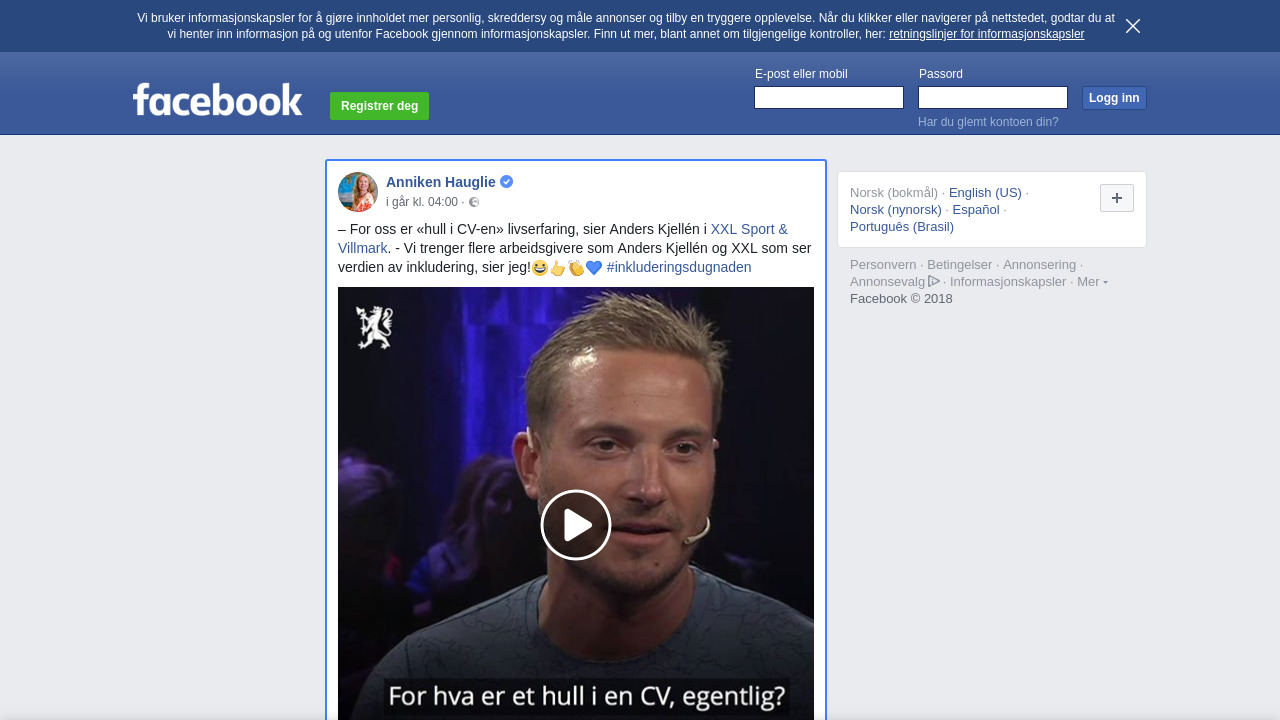Open Anniken Hauglie's profile picture

pos(358,192)
